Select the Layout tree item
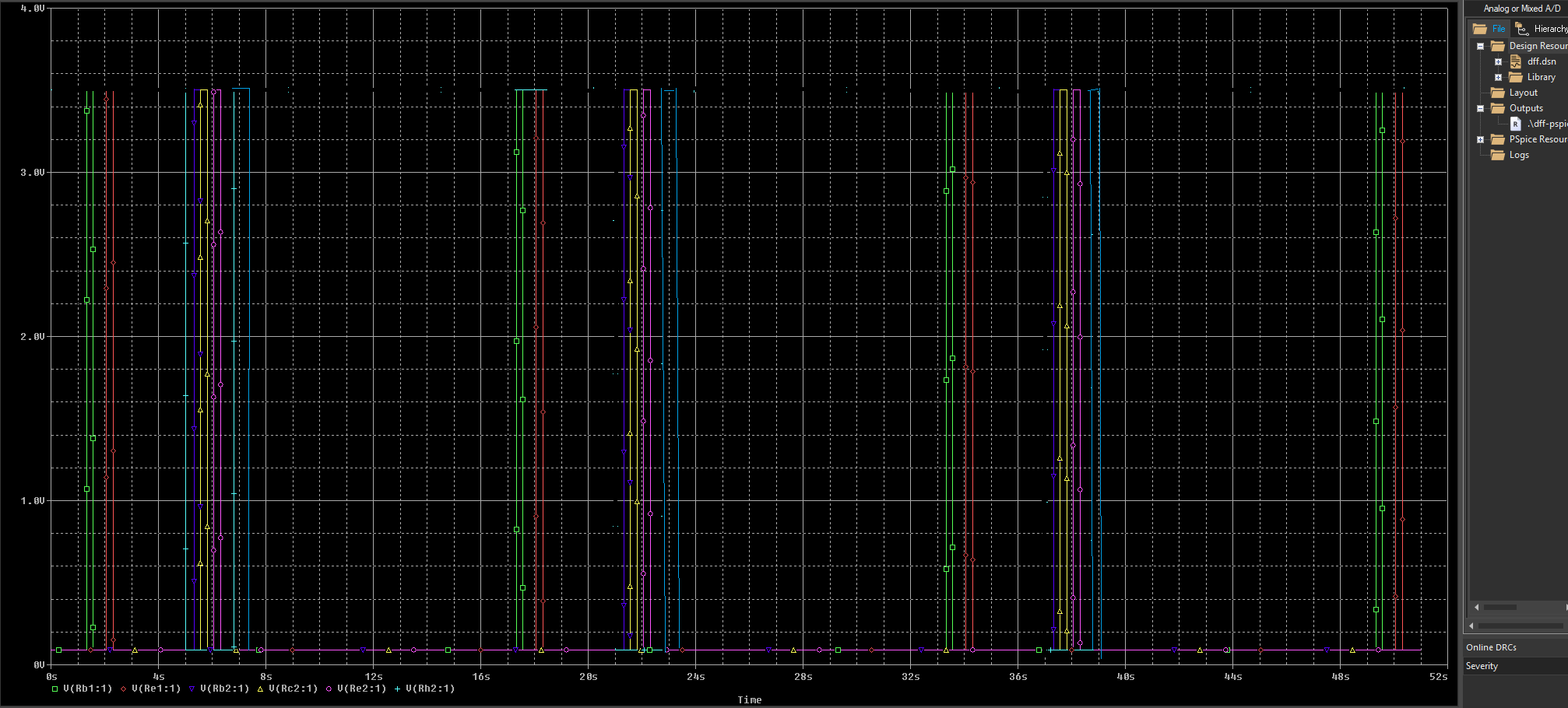Image resolution: width=1568 pixels, height=708 pixels. 1523,93
